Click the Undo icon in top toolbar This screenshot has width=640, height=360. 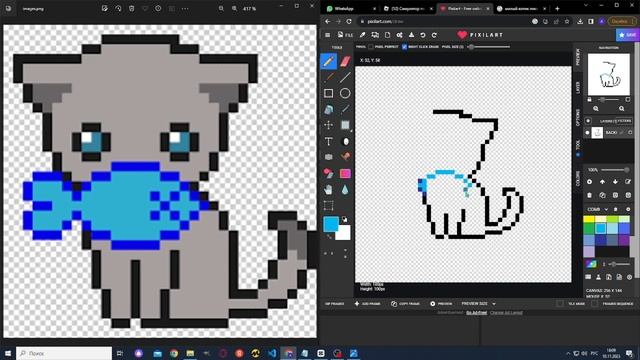coord(423,35)
